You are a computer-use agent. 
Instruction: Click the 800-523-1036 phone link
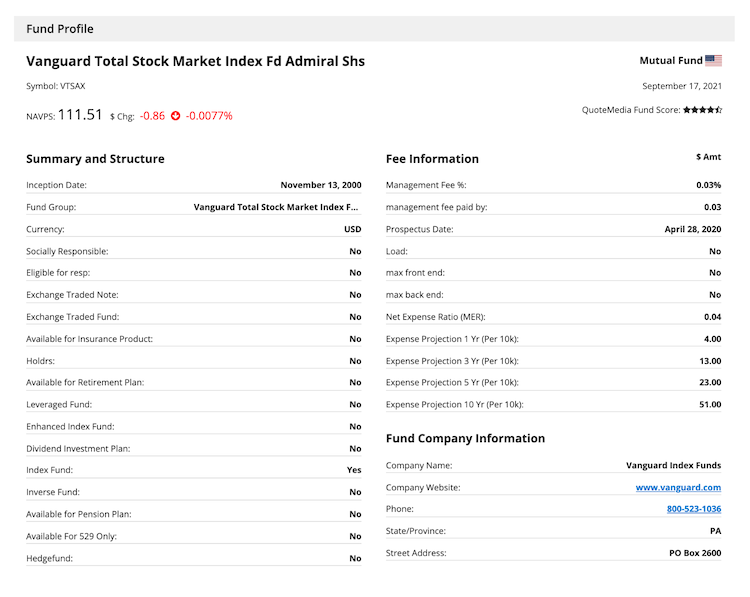694,509
